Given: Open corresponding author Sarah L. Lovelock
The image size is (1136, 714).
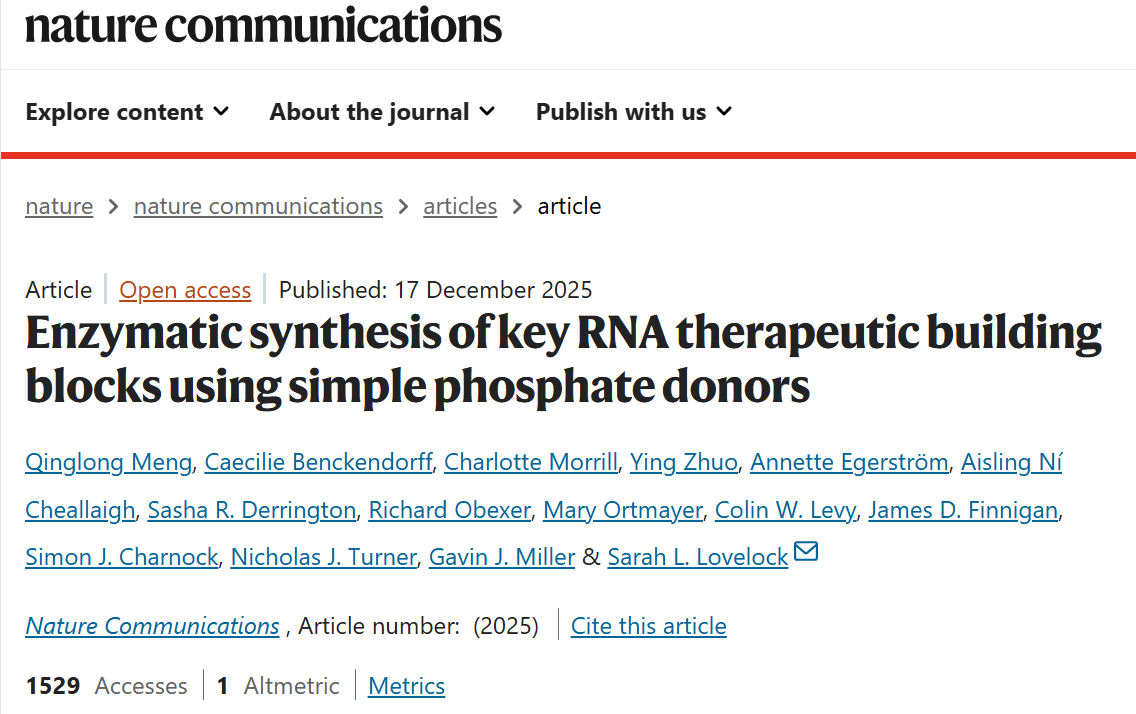Looking at the screenshot, I should click(698, 558).
